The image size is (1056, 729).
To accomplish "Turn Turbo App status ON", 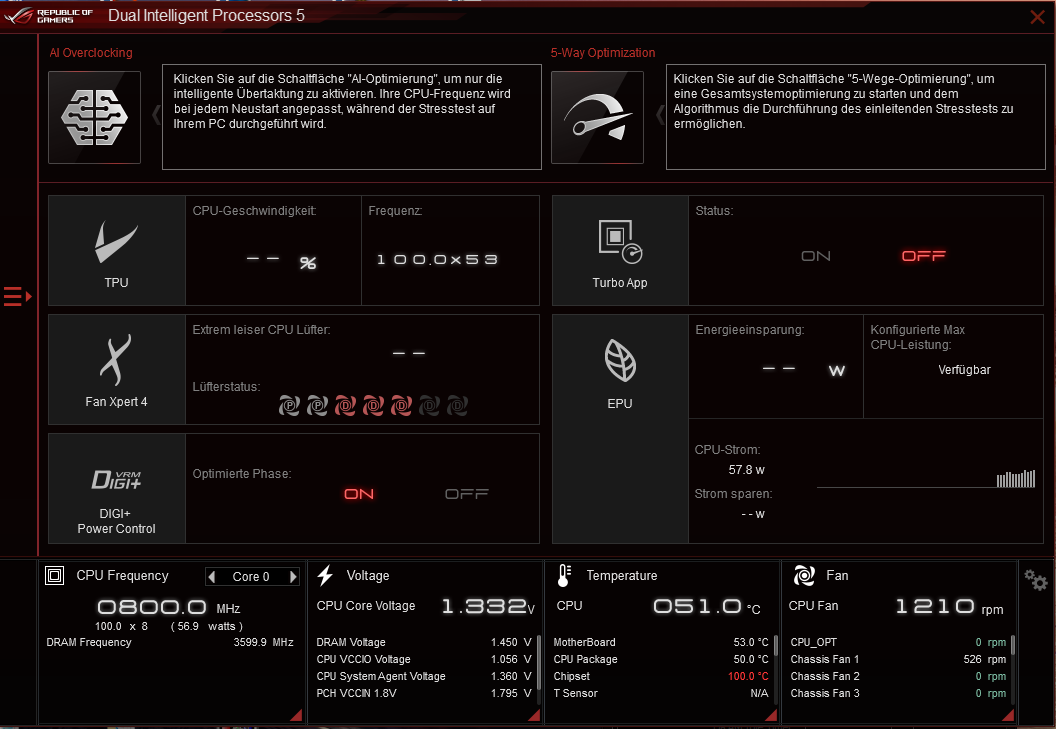I will pyautogui.click(x=816, y=256).
